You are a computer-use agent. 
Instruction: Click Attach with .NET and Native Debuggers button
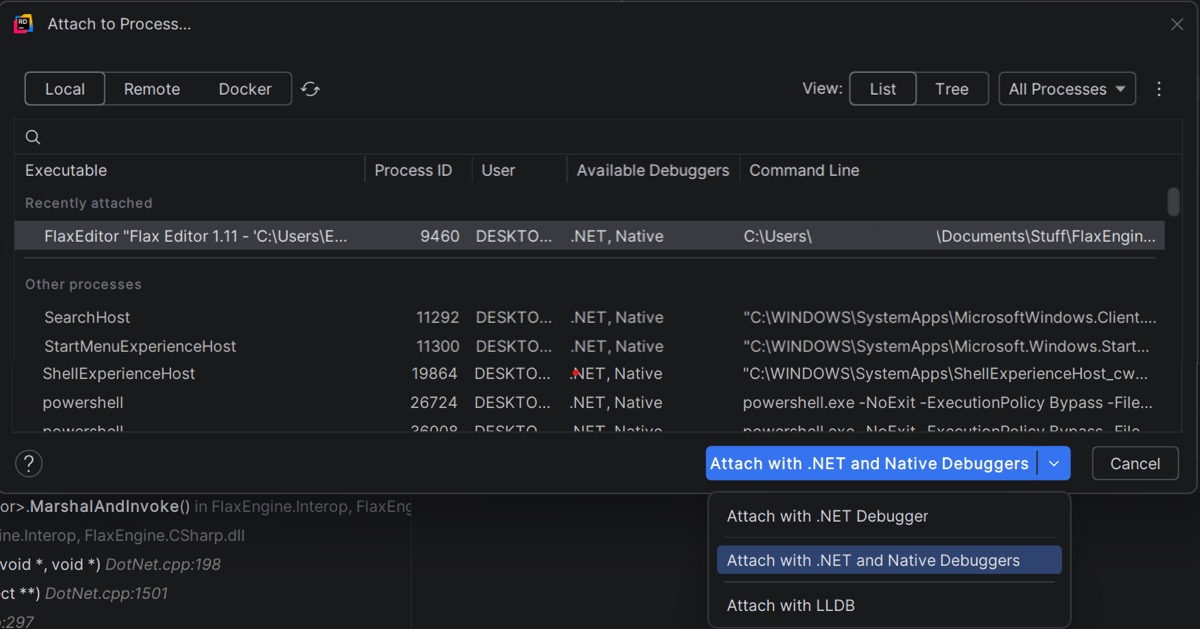pos(869,464)
